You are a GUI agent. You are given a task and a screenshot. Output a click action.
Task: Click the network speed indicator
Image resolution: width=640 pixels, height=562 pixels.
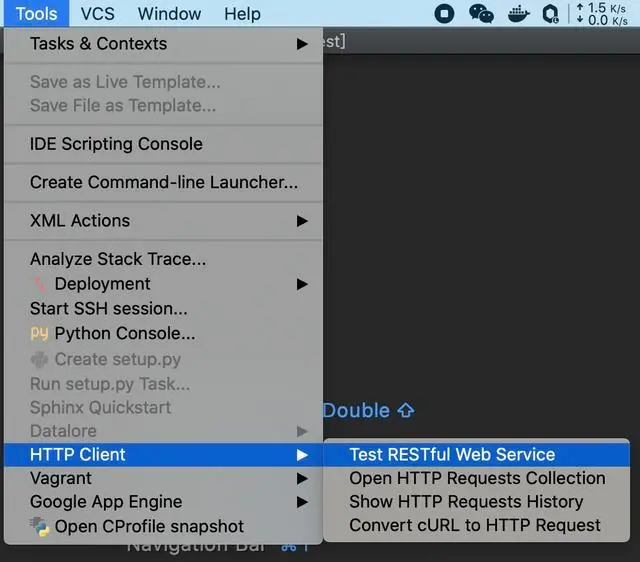click(602, 13)
